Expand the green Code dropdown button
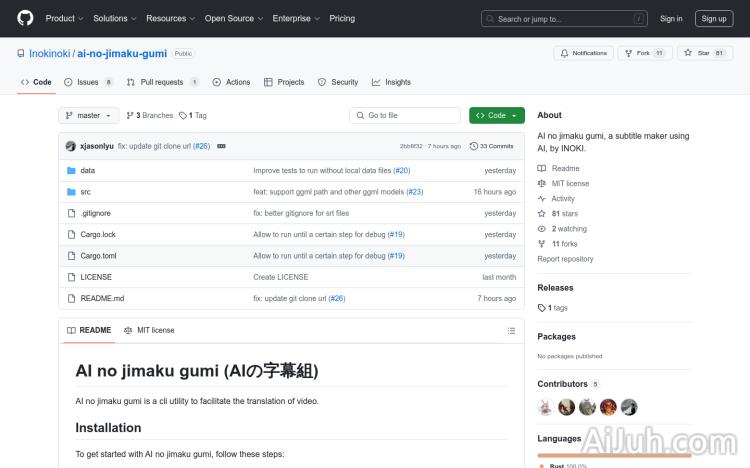This screenshot has height=468, width=750. pyautogui.click(x=496, y=115)
